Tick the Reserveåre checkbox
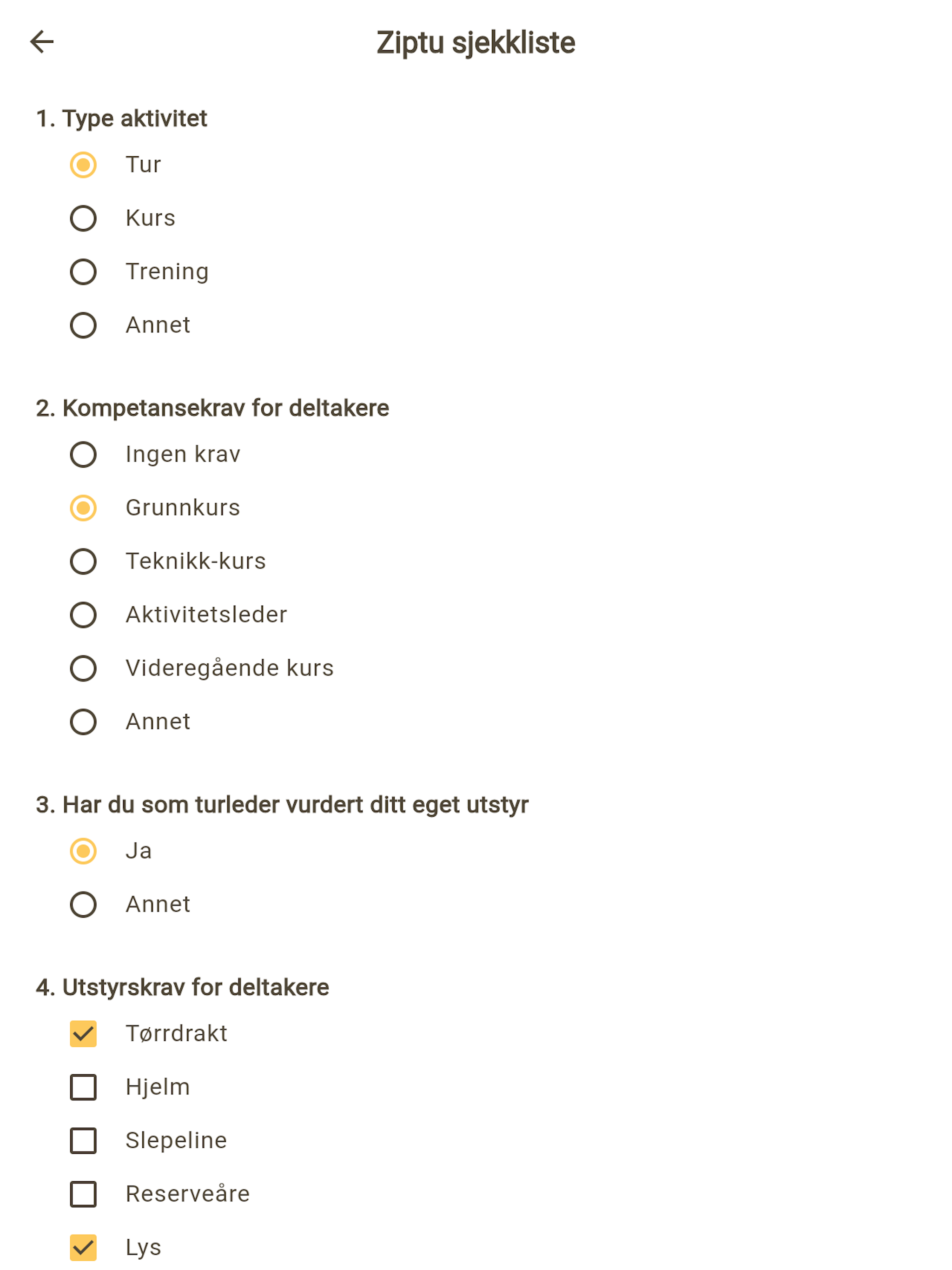952x1270 pixels. [83, 1194]
